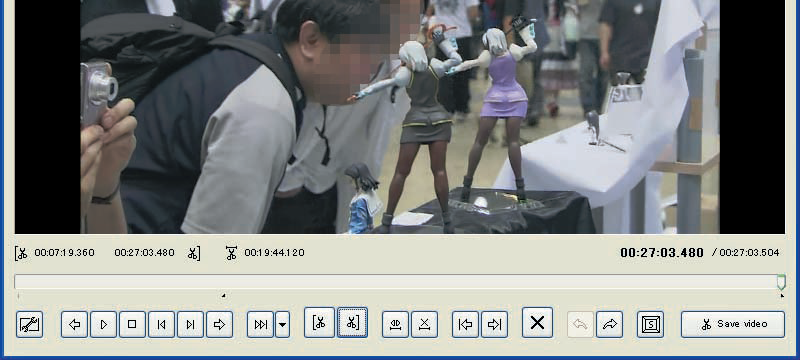This screenshot has height=360, width=800.
Task: Open the settings wrench tool button
Action: pyautogui.click(x=30, y=324)
